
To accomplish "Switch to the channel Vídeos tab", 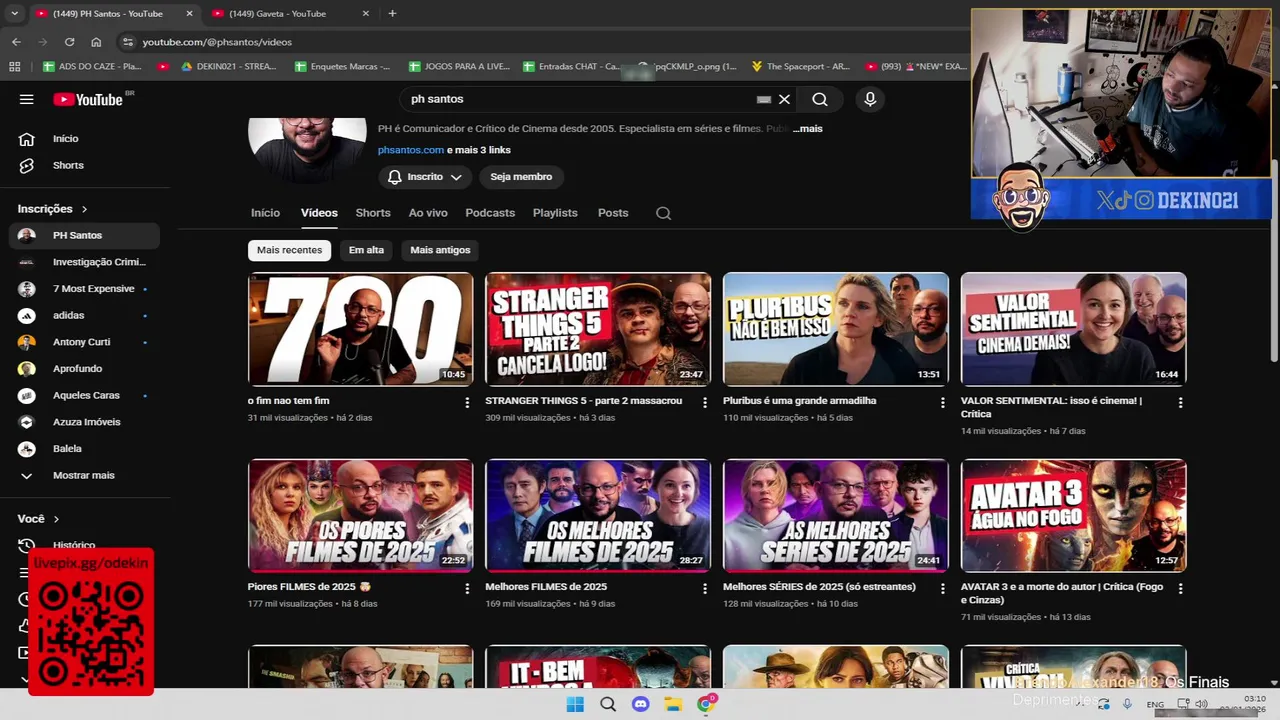I will click(319, 213).
